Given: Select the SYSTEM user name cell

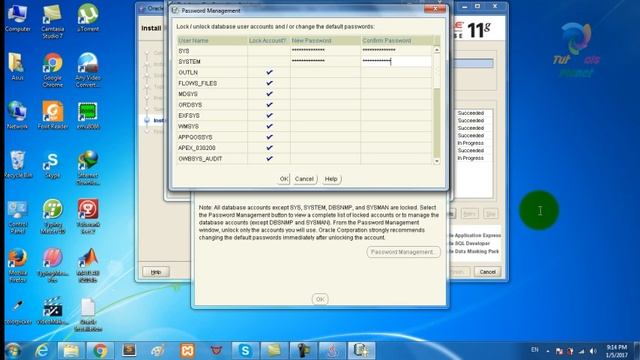Looking at the screenshot, I should pyautogui.click(x=212, y=61).
